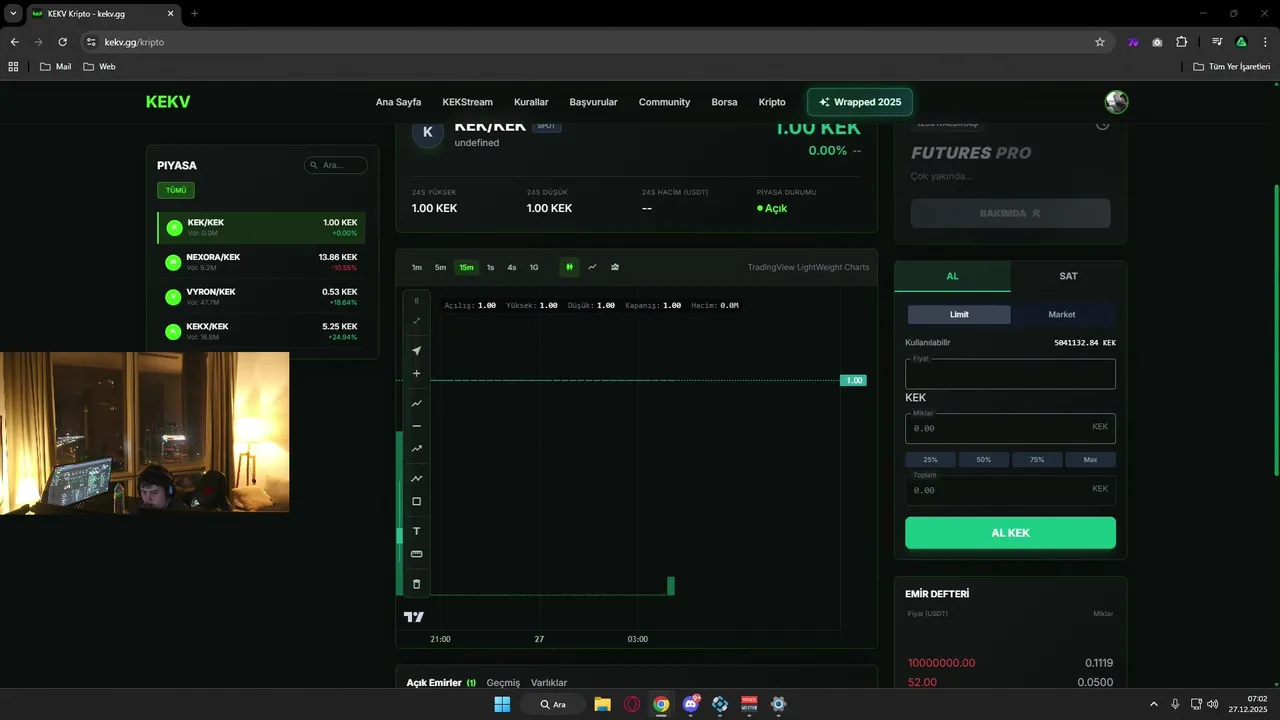Select the arrow trend line tool
This screenshot has height=720, width=1280.
[x=417, y=449]
